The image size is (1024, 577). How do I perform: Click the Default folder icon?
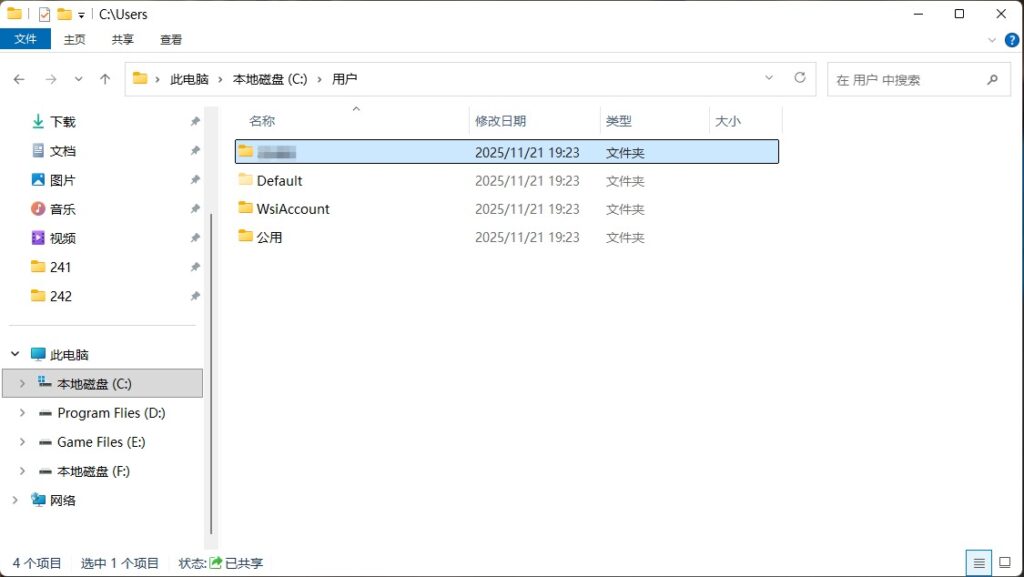[246, 179]
